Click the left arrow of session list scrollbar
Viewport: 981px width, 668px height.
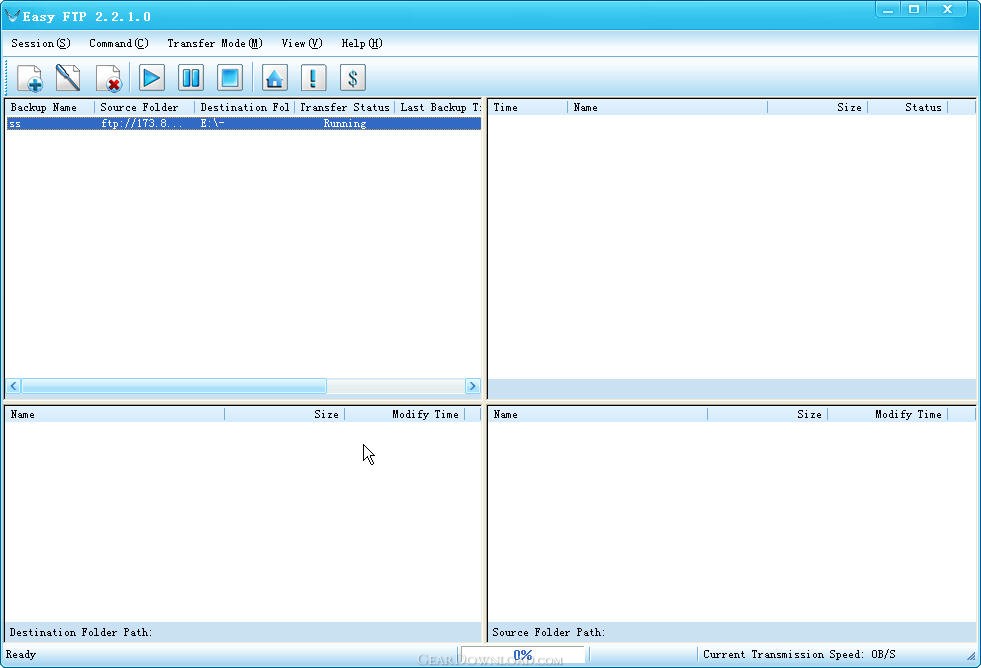(13, 386)
